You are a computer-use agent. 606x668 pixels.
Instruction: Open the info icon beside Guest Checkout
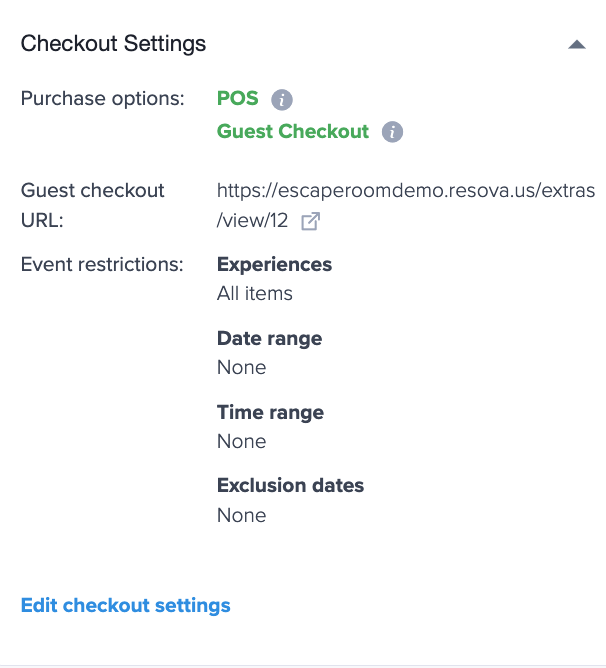point(392,132)
